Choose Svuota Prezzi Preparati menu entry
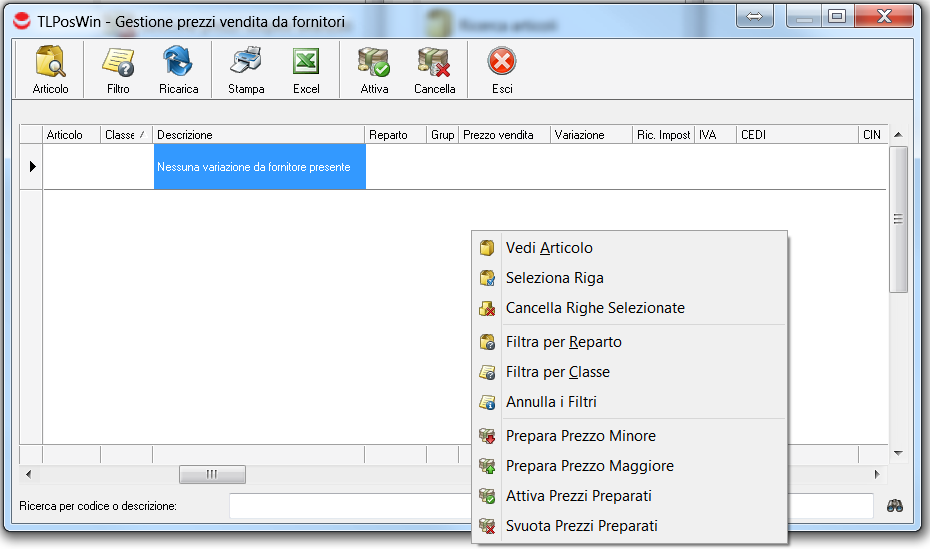Viewport: 930px width, 549px height. (x=629, y=526)
